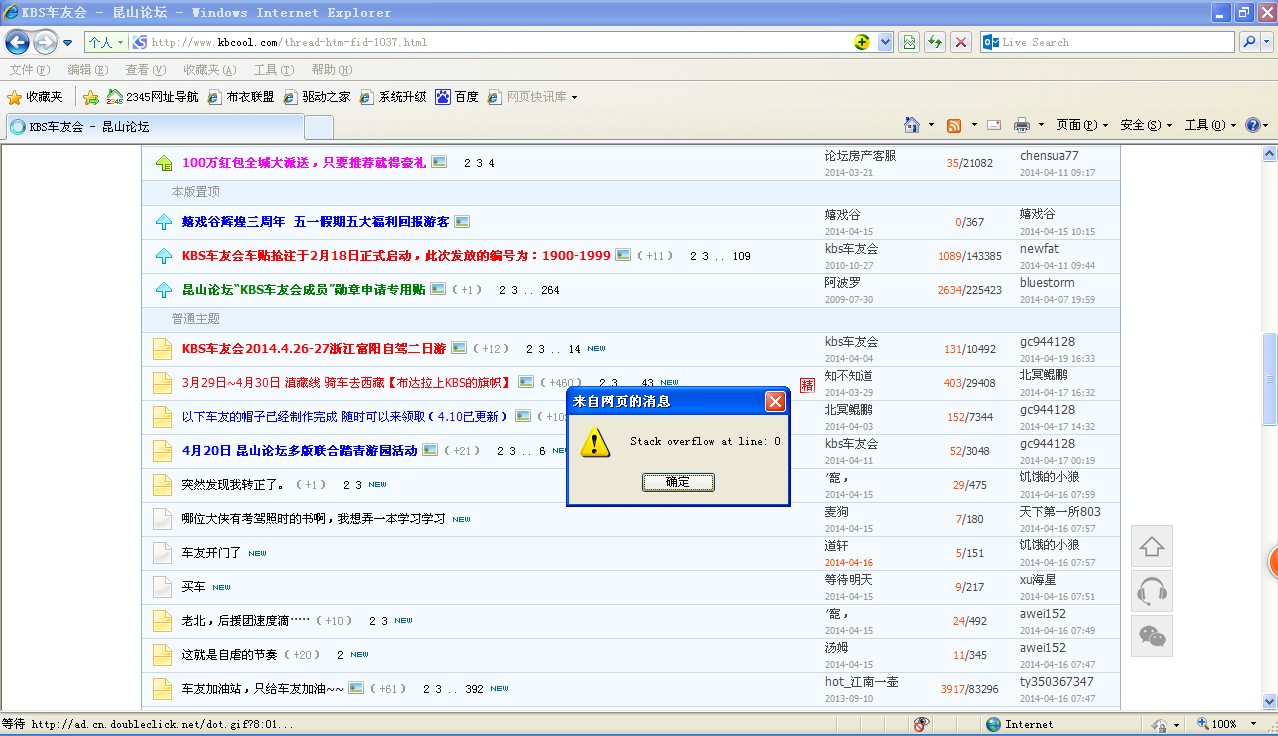The height and width of the screenshot is (736, 1278).
Task: Click the WeChat icon on right side
Action: (1151, 636)
